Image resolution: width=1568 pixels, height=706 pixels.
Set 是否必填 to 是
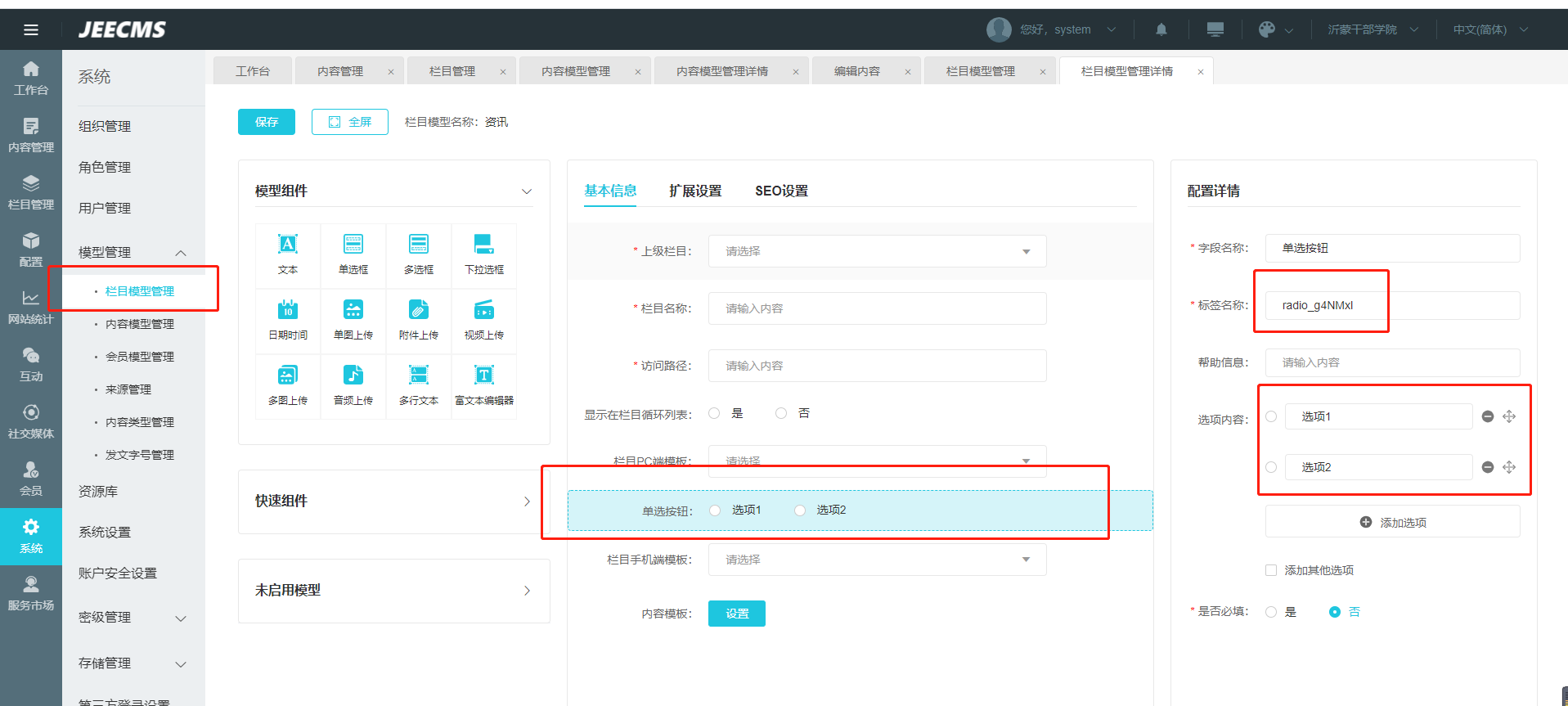(1271, 612)
